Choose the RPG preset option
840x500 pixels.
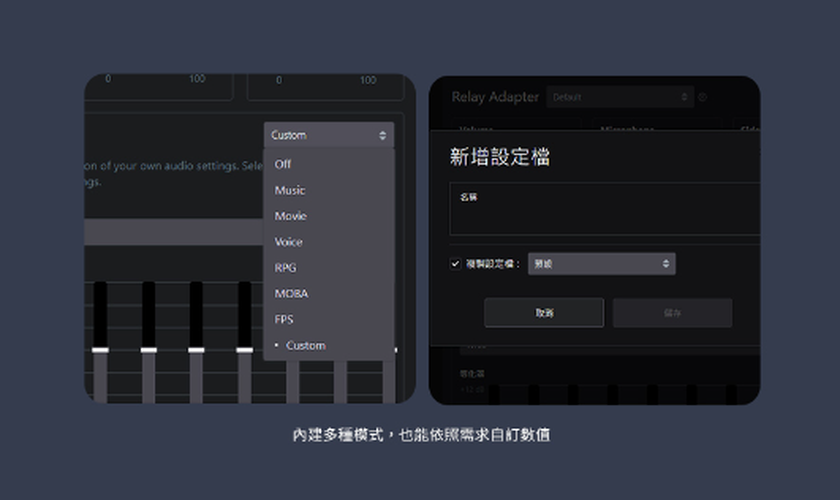[286, 268]
